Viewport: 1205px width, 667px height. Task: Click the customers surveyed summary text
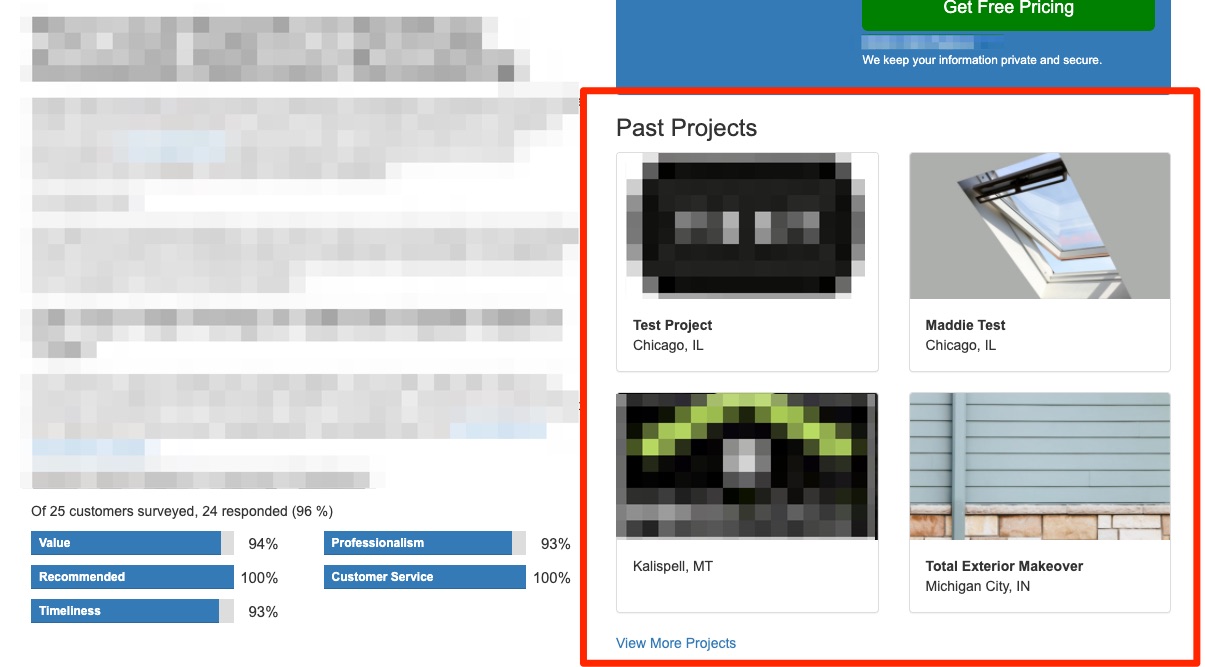[181, 511]
